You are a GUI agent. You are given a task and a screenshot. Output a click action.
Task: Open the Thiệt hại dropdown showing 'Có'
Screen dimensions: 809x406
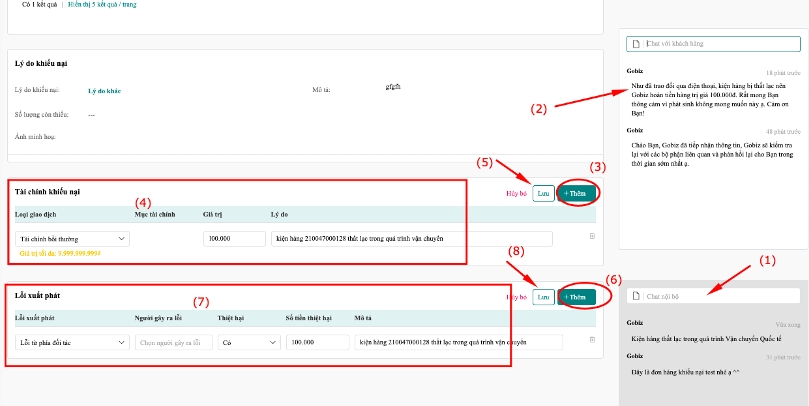[x=249, y=342]
